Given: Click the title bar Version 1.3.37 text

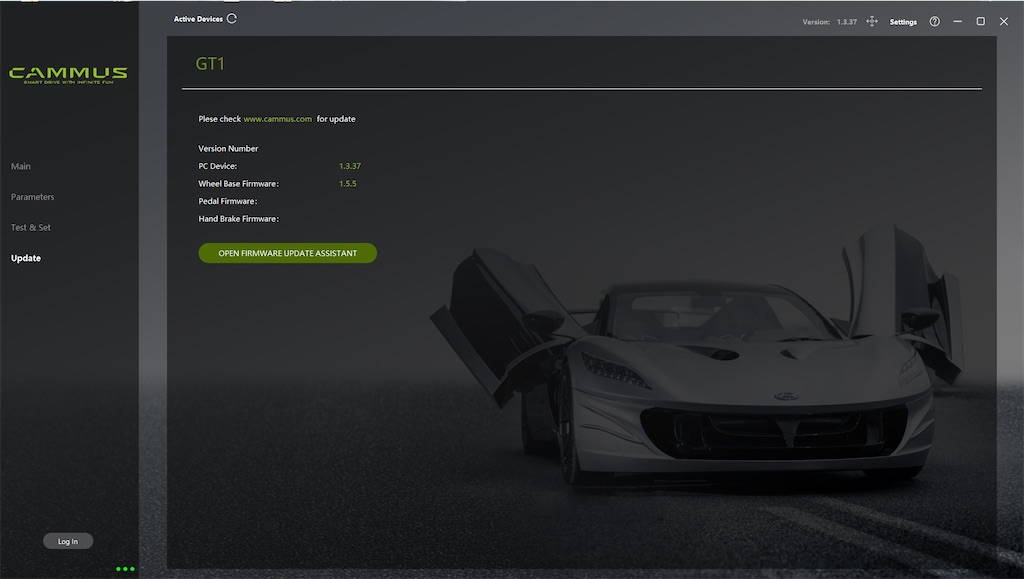Looking at the screenshot, I should pos(829,22).
